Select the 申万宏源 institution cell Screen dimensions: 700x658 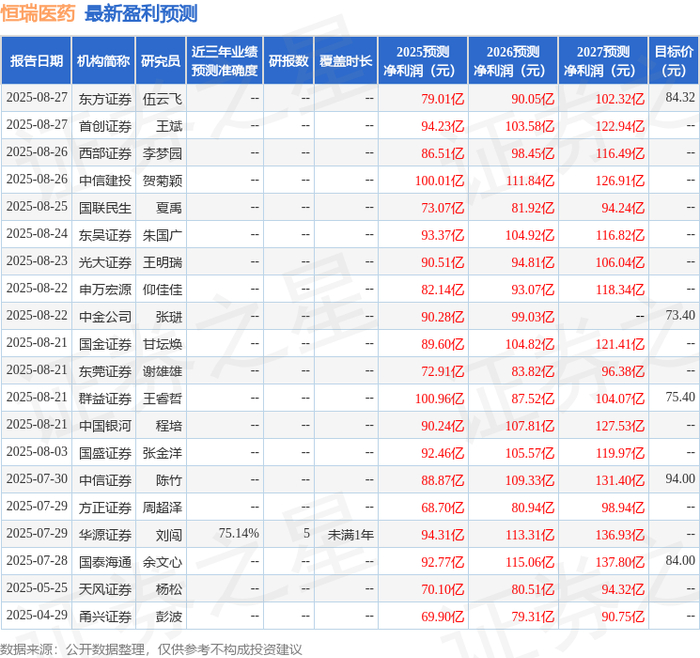pyautogui.click(x=105, y=290)
